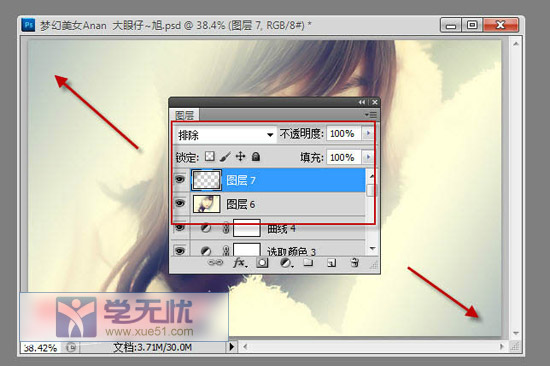Collapse the layers panel with double-arrow
This screenshot has height=366, width=550.
(362, 102)
